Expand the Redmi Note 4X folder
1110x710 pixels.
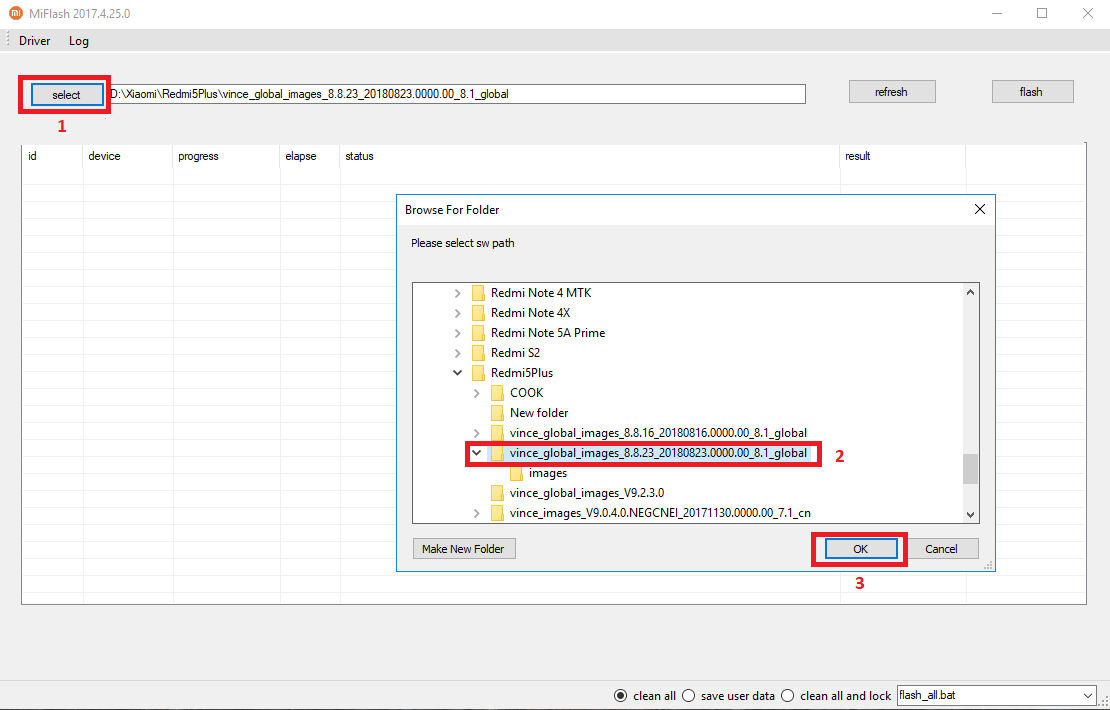458,313
